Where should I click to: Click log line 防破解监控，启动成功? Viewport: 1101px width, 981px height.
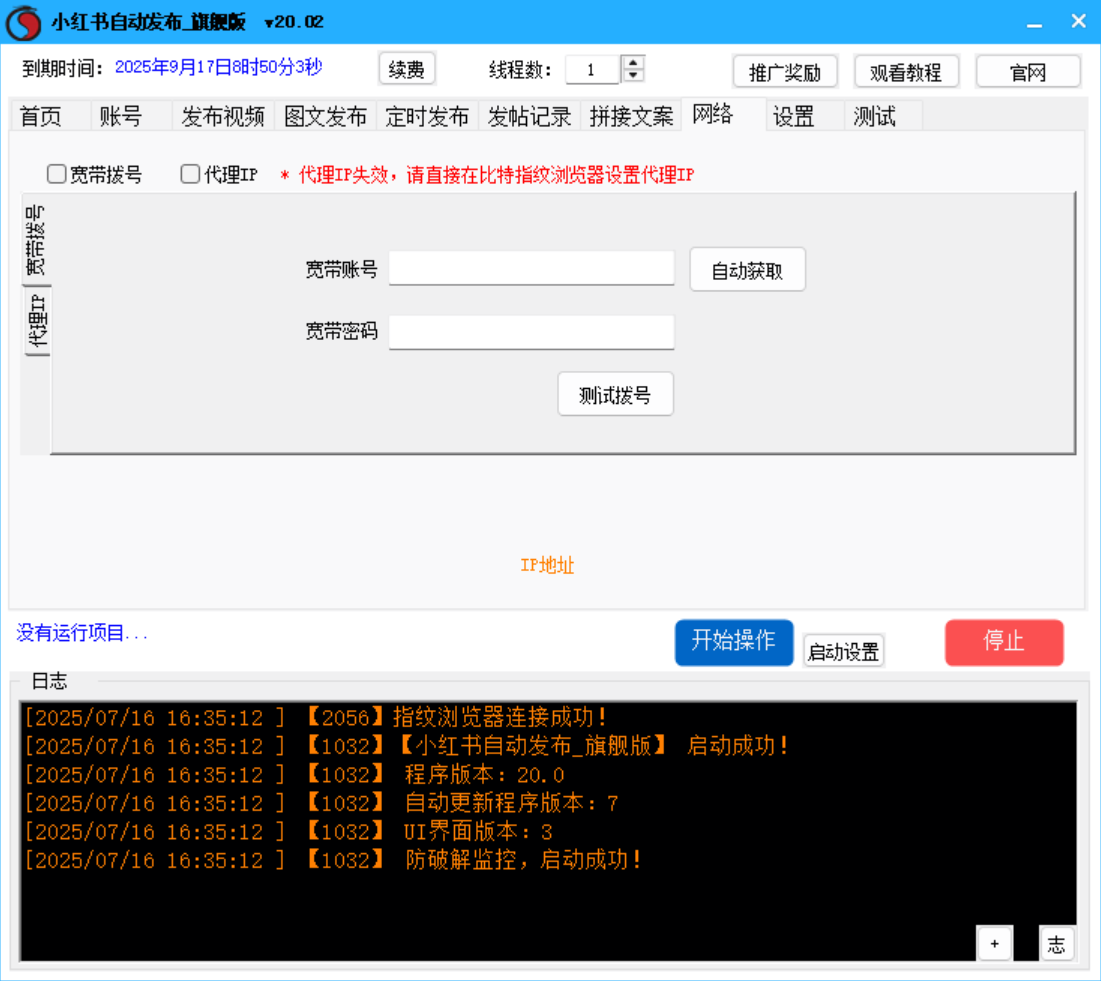click(x=334, y=860)
